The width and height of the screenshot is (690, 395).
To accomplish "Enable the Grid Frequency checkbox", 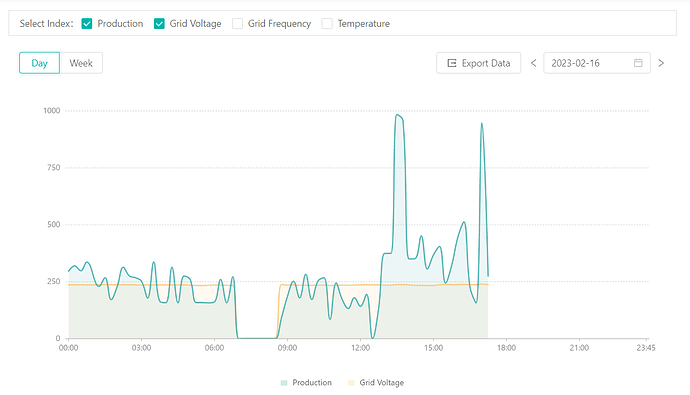I will click(x=237, y=24).
